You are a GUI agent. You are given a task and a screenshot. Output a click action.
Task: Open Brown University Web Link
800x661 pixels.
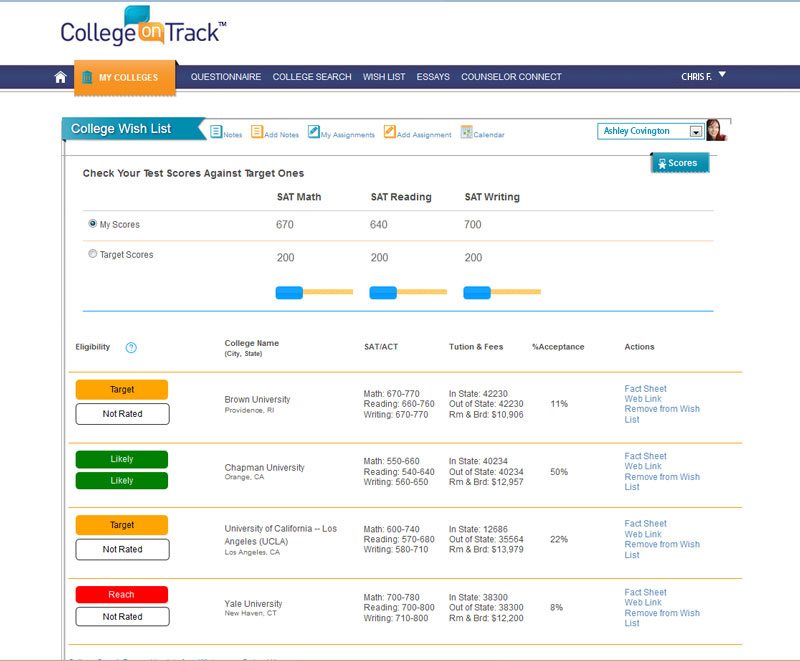(643, 399)
